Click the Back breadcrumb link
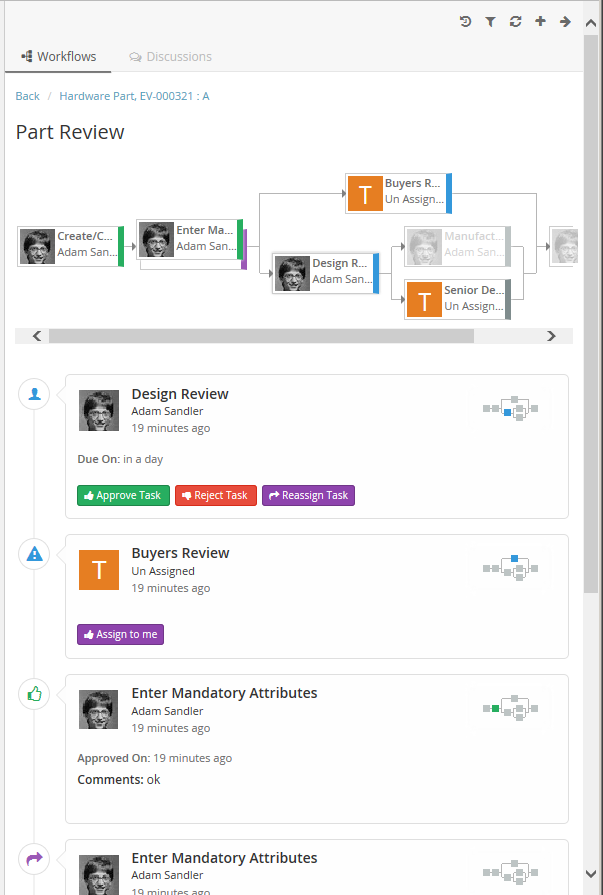Viewport: 603px width, 895px height. 28,96
